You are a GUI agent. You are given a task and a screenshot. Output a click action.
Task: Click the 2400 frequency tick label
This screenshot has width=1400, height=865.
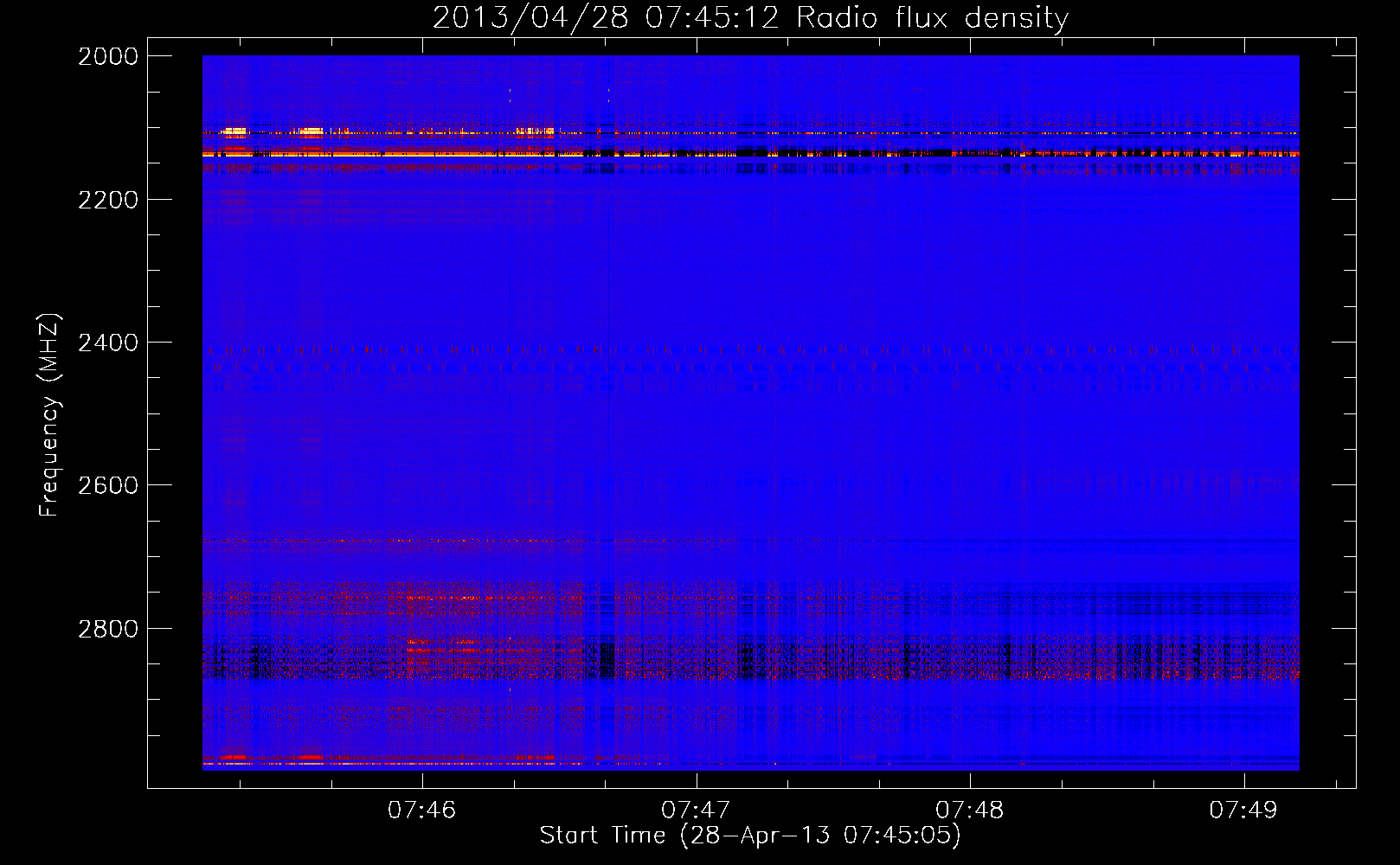click(108, 343)
